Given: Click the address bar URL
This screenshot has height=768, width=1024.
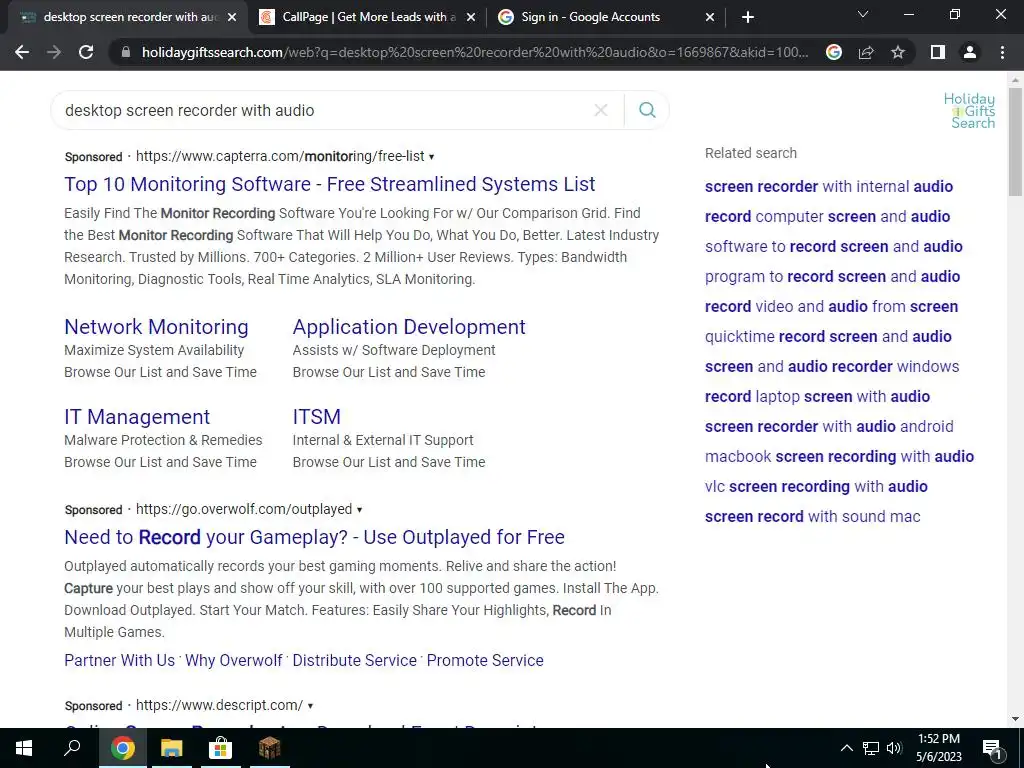Looking at the screenshot, I should [475, 52].
